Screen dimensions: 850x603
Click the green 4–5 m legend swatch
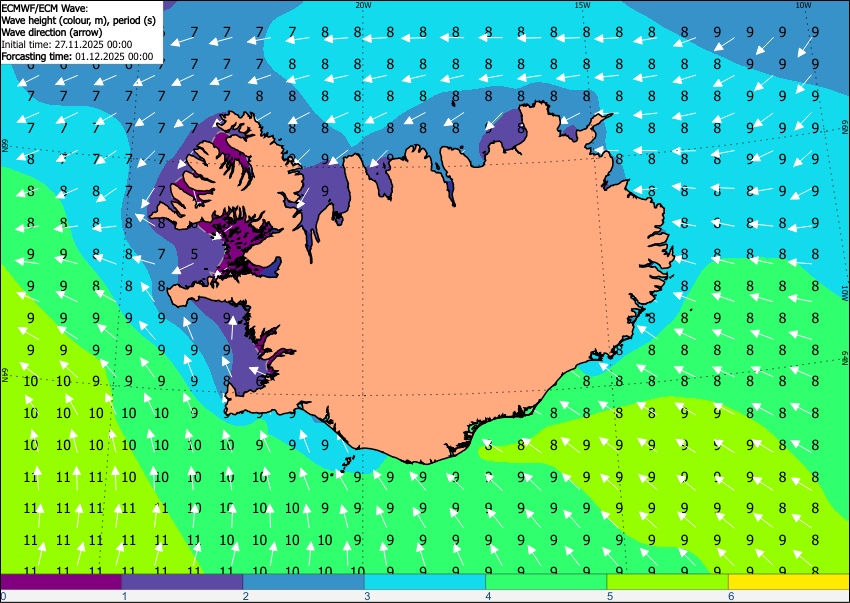tap(546, 581)
